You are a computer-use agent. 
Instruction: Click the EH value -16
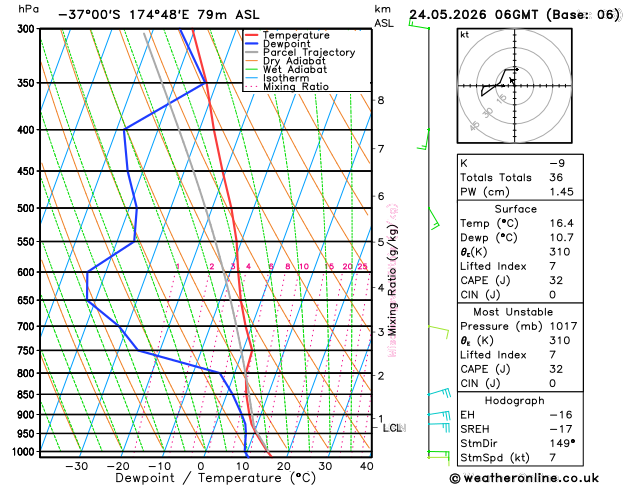tap(561, 415)
